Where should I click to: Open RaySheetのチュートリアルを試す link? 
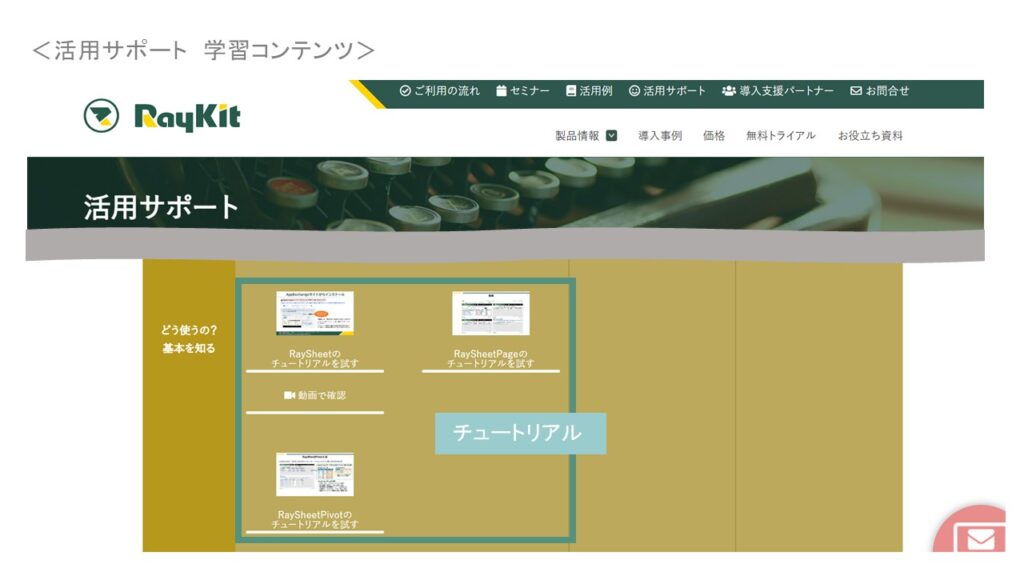pos(315,359)
